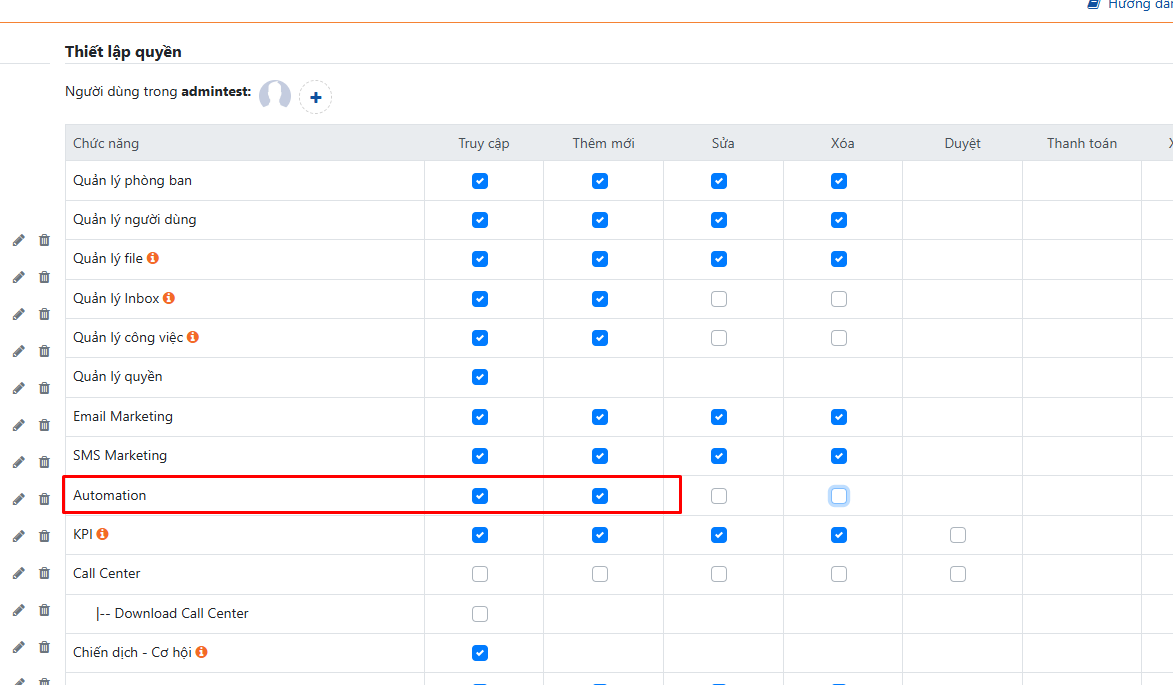Enable Sửa permission for Automation
The height and width of the screenshot is (685, 1173).
719,496
